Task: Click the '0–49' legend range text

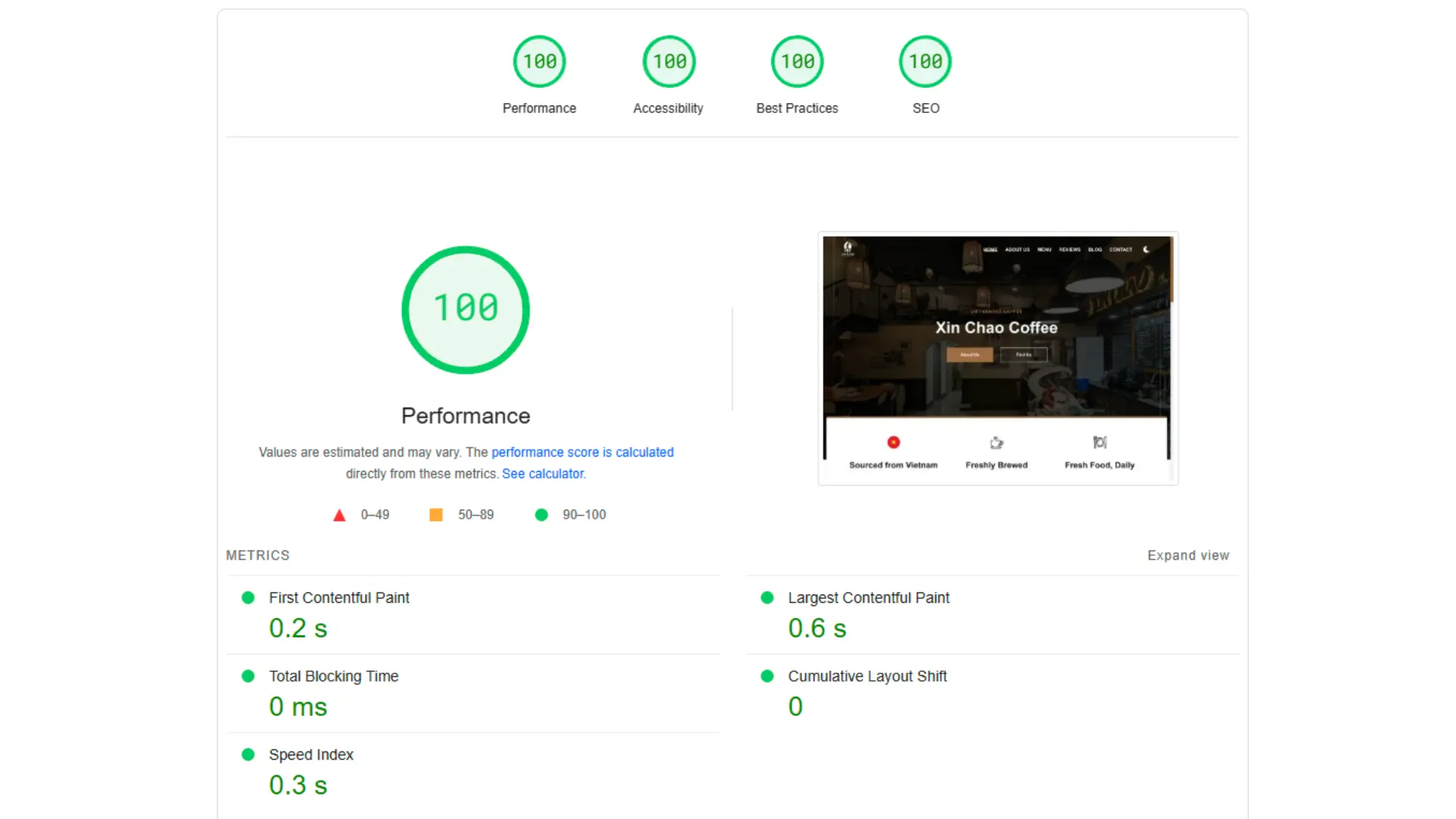Action: pos(375,515)
